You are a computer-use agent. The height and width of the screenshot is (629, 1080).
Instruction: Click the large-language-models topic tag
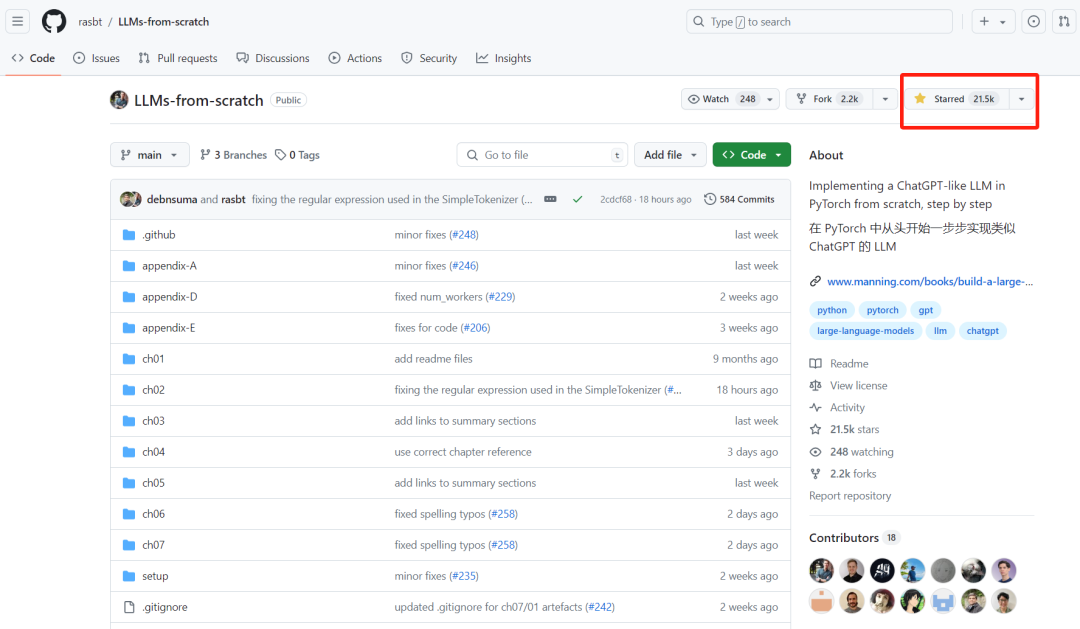865,331
